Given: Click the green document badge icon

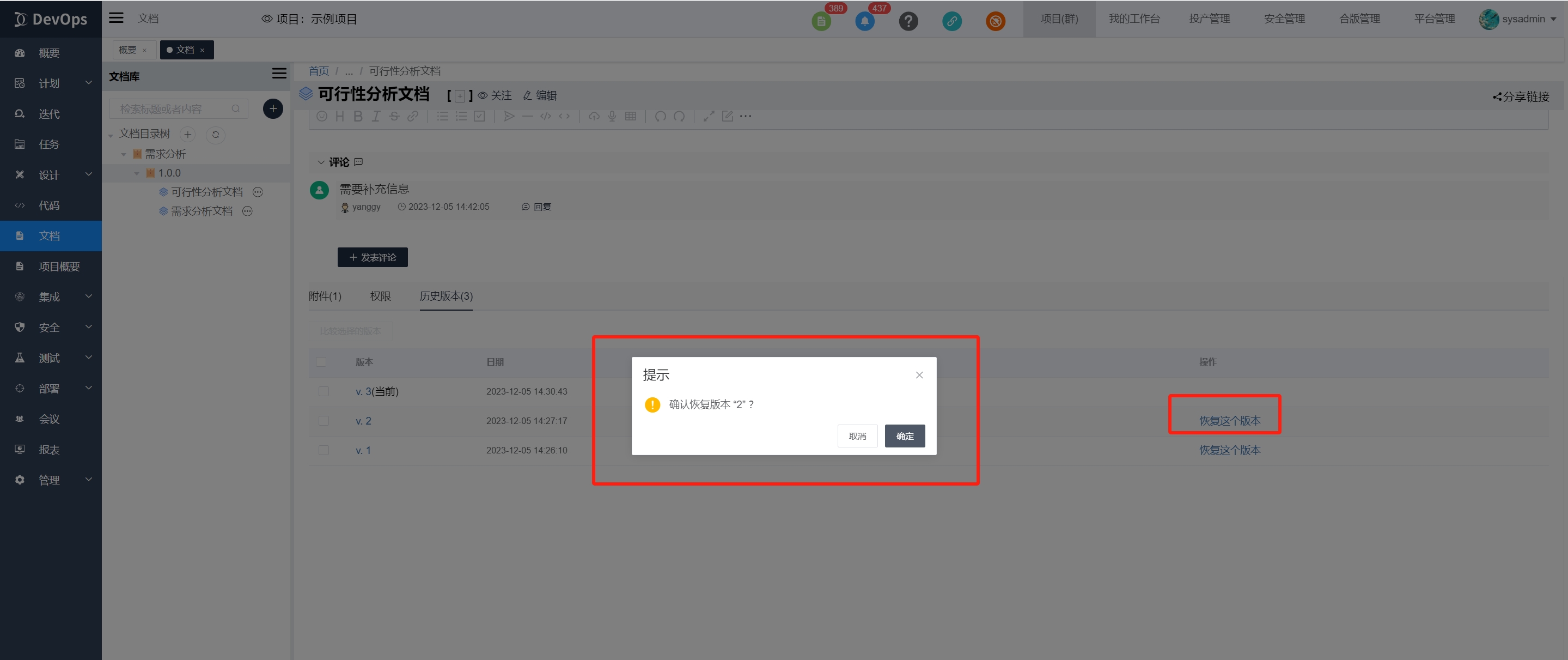Looking at the screenshot, I should click(821, 21).
